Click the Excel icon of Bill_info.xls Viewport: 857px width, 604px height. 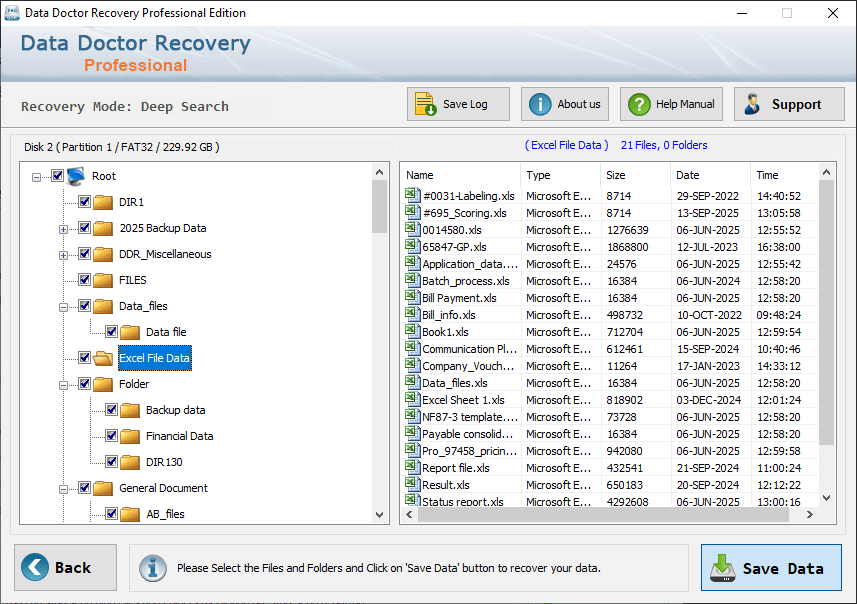point(412,314)
